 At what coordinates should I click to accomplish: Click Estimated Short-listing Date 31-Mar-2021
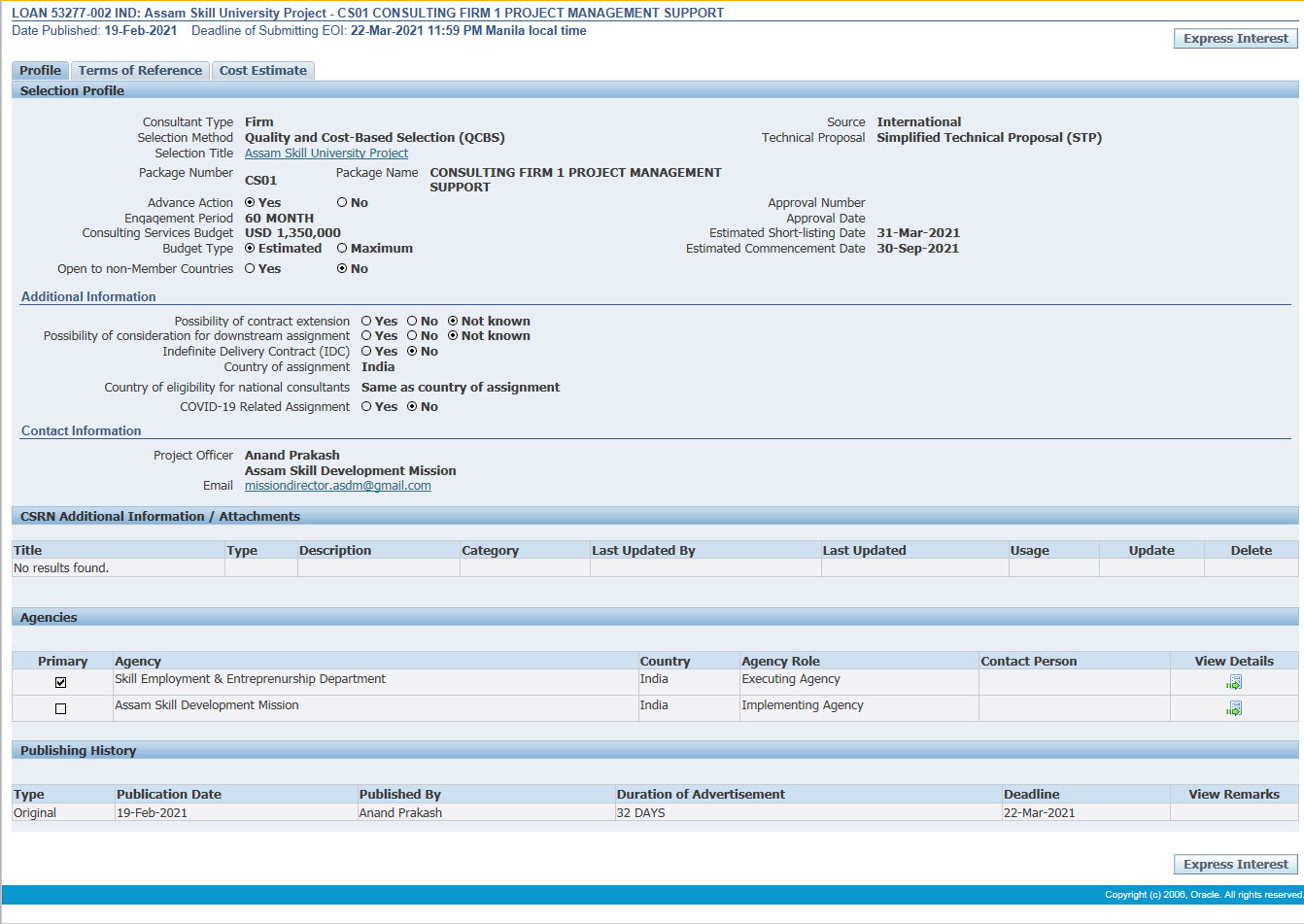point(918,232)
